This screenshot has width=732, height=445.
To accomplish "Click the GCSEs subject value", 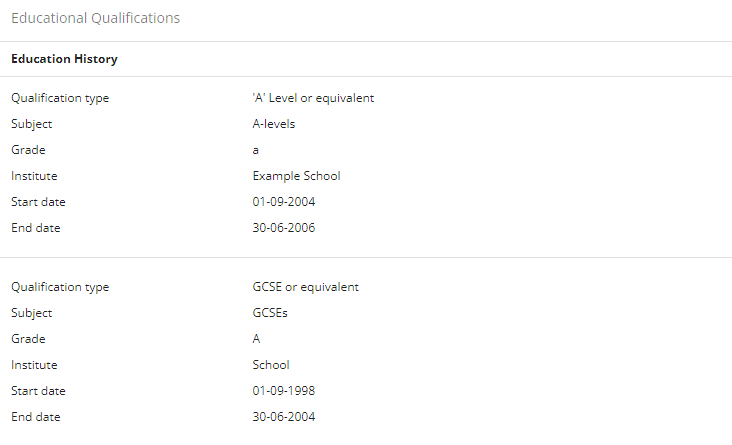I will click(x=270, y=313).
